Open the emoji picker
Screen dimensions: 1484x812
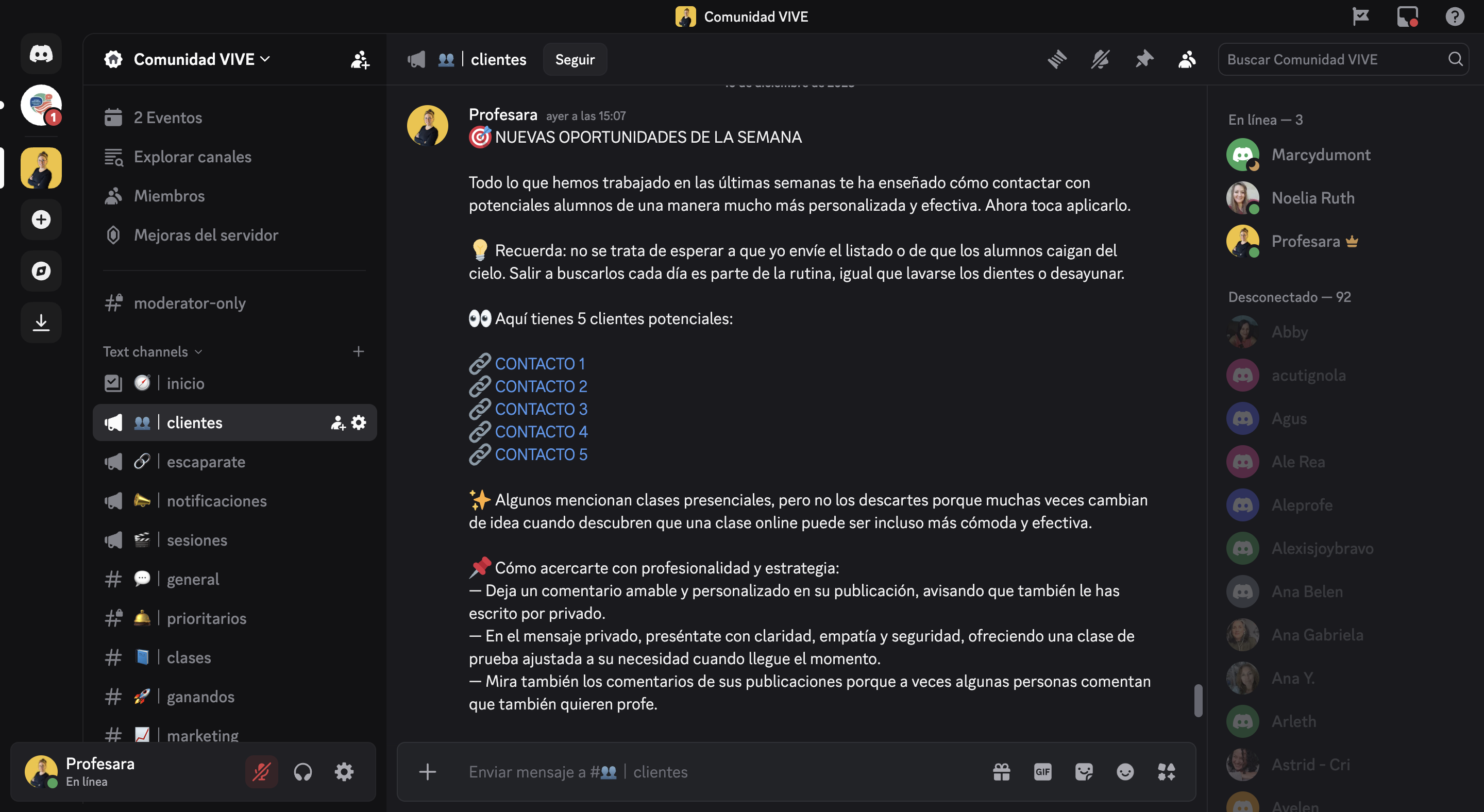1124,772
